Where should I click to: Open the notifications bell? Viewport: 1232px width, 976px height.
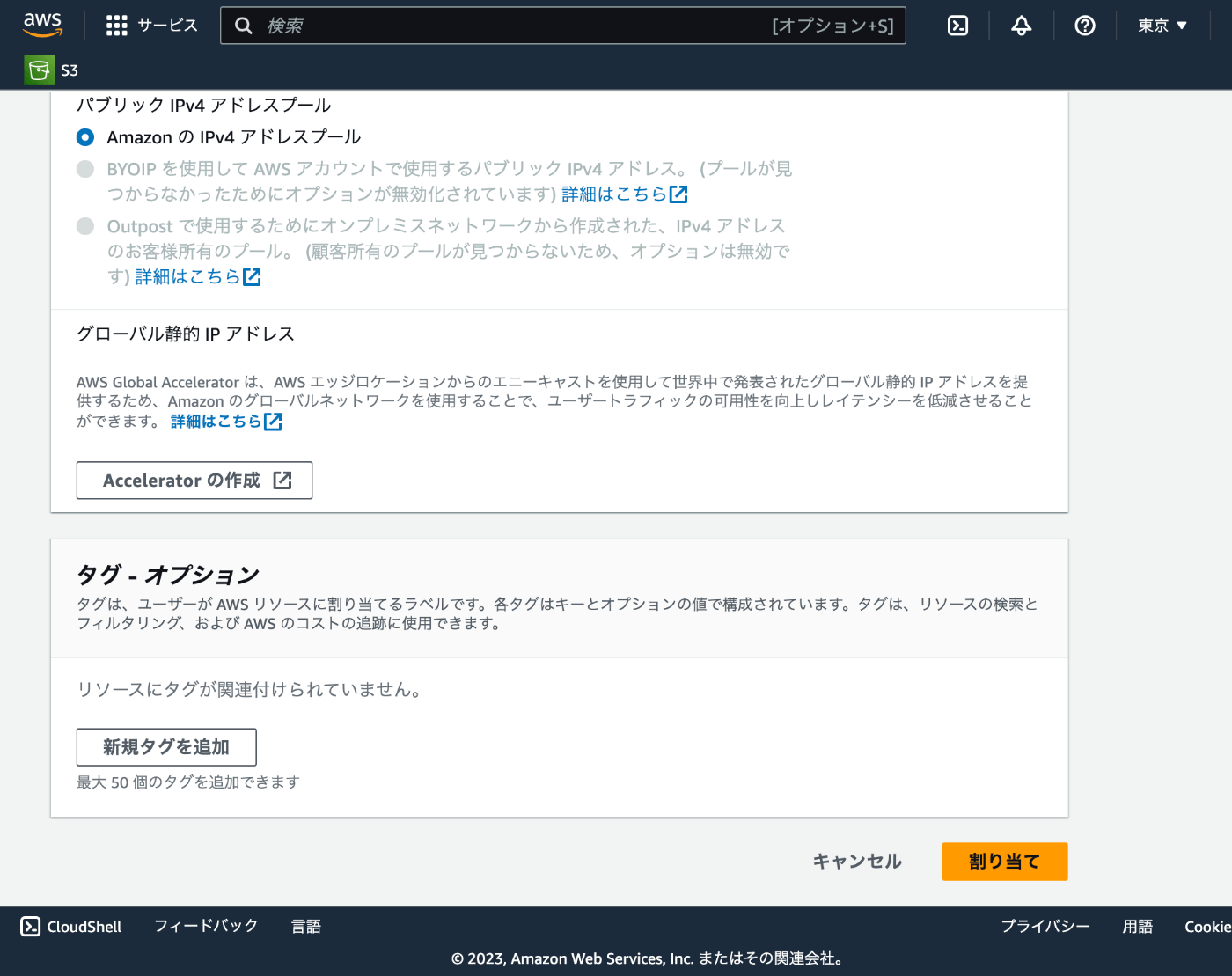[x=1021, y=26]
